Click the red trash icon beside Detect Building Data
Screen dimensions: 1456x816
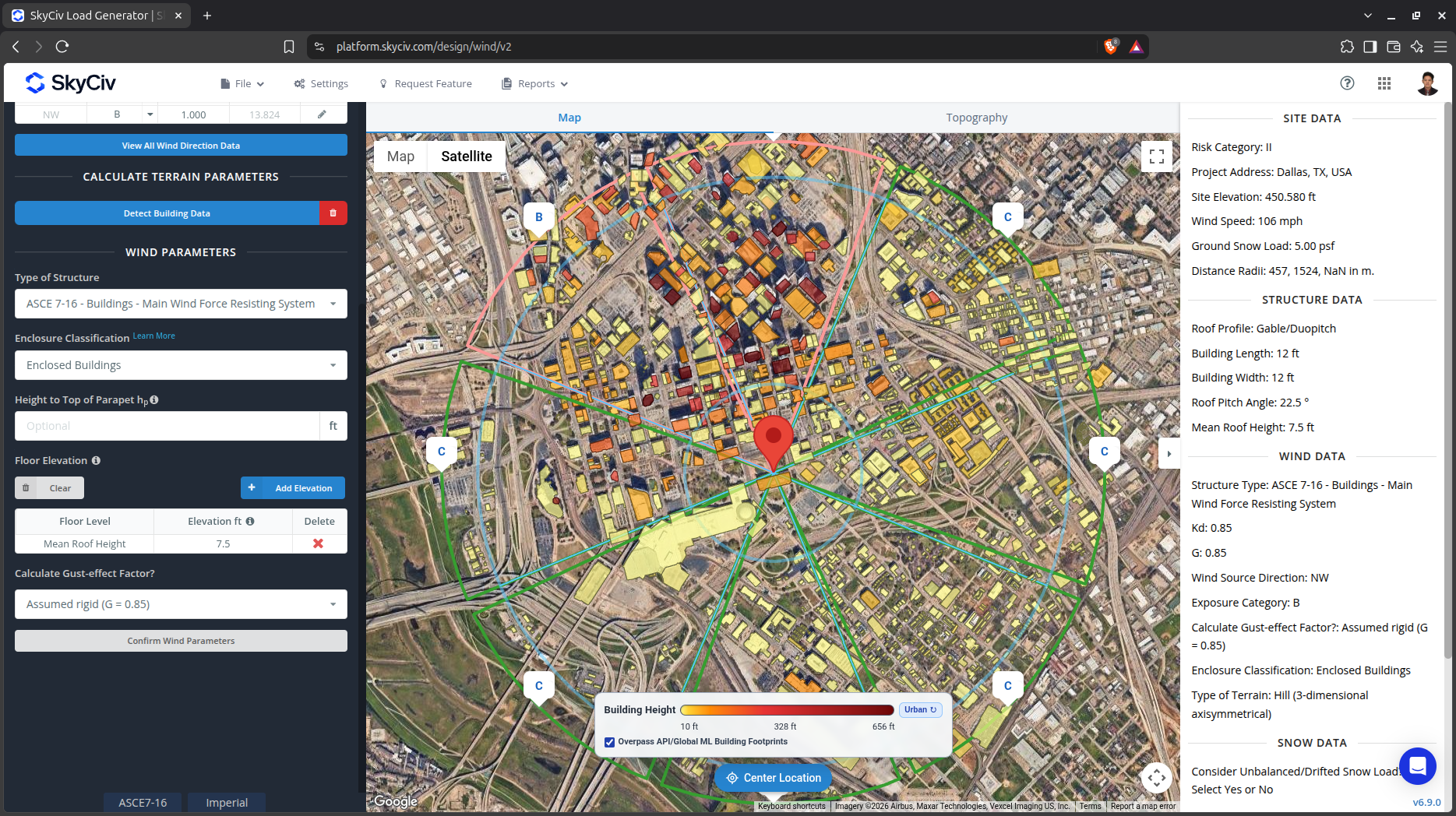point(333,213)
